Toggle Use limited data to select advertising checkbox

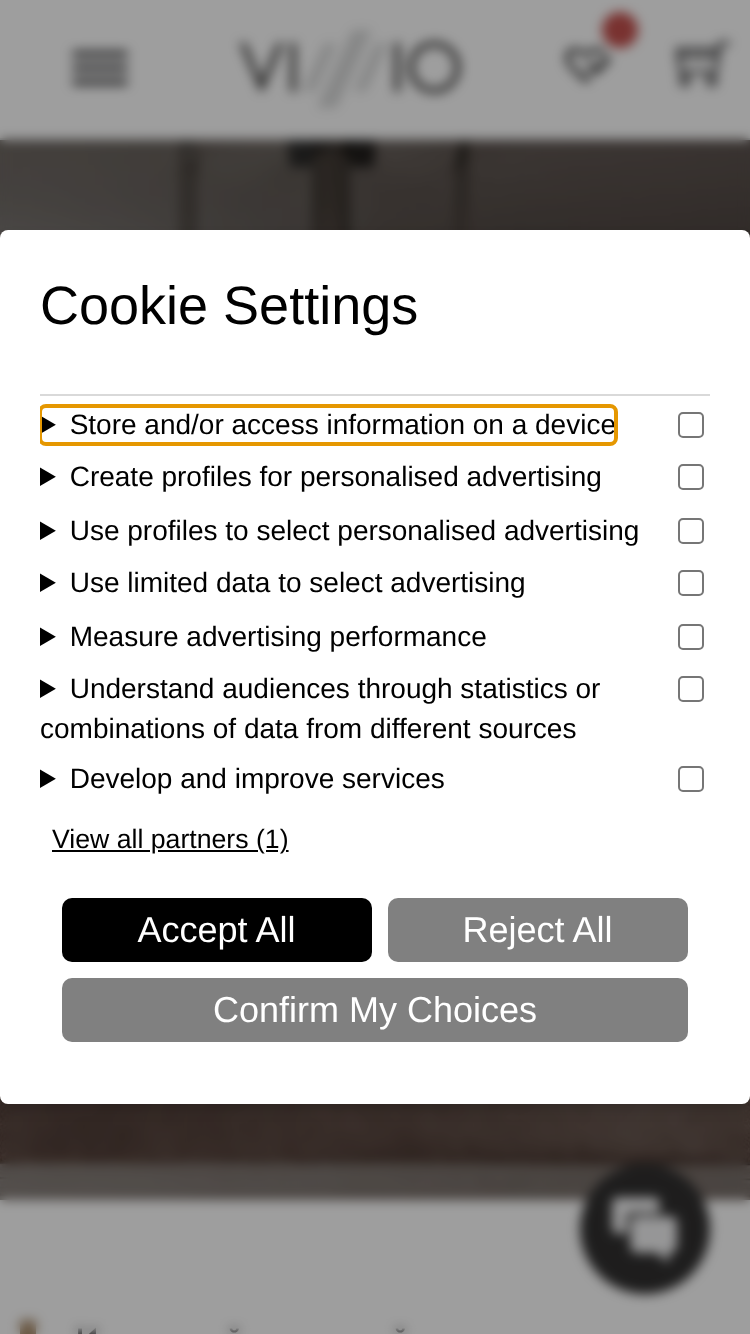691,583
